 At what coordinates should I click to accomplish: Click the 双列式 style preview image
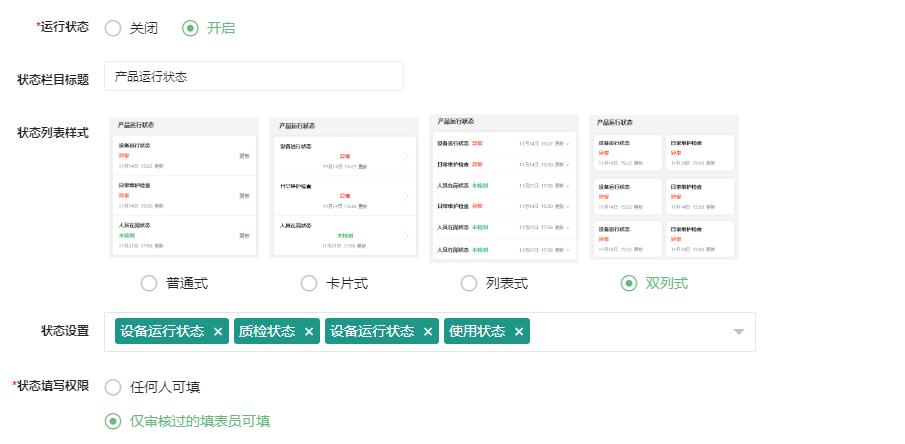click(664, 188)
